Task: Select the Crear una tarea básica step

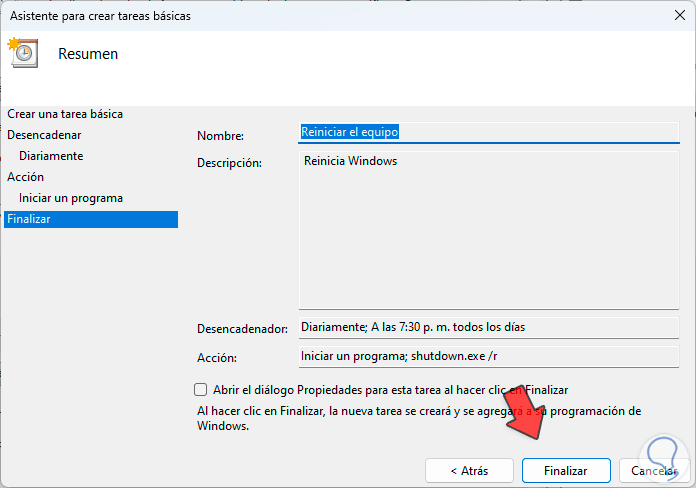Action: point(65,114)
